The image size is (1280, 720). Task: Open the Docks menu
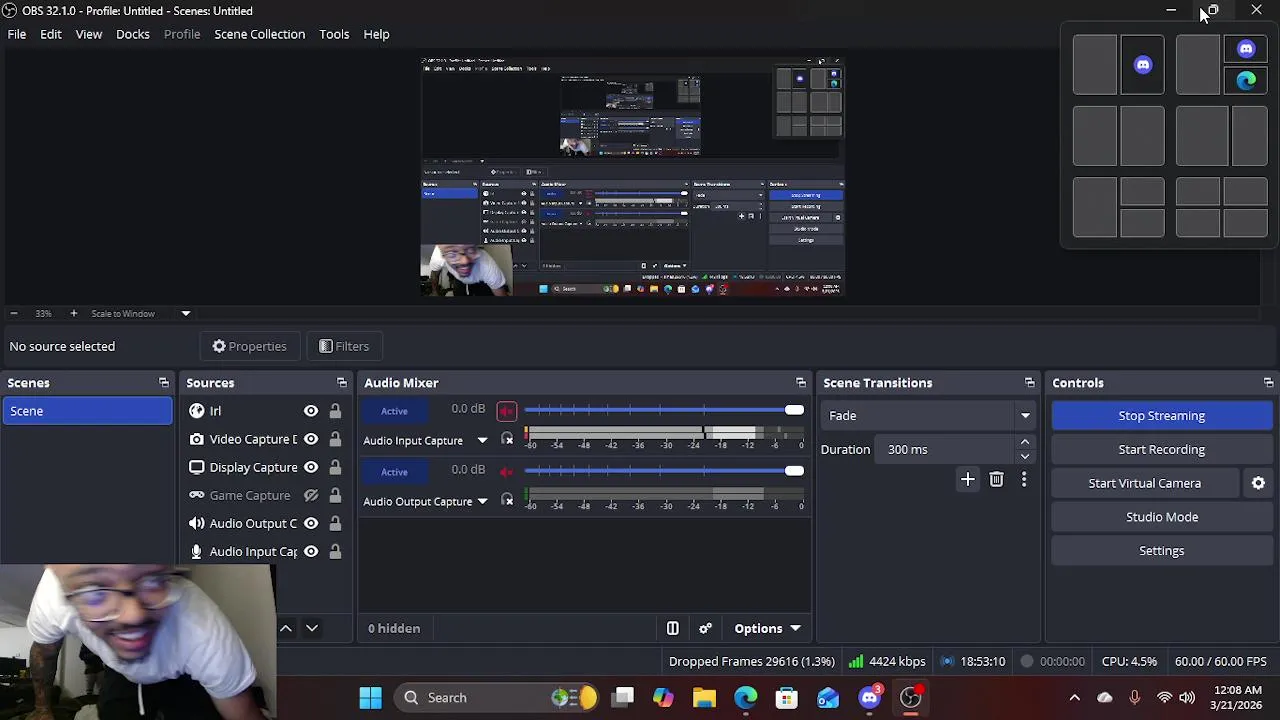pos(133,34)
